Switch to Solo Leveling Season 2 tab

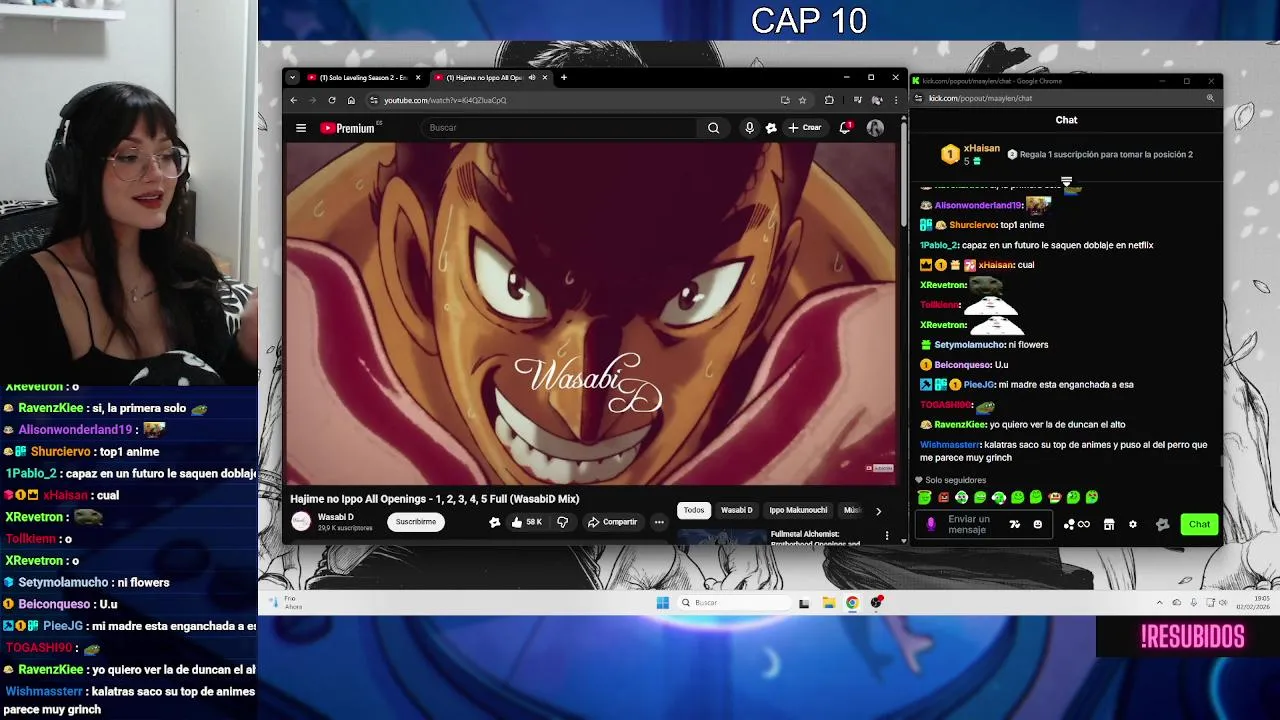[363, 77]
